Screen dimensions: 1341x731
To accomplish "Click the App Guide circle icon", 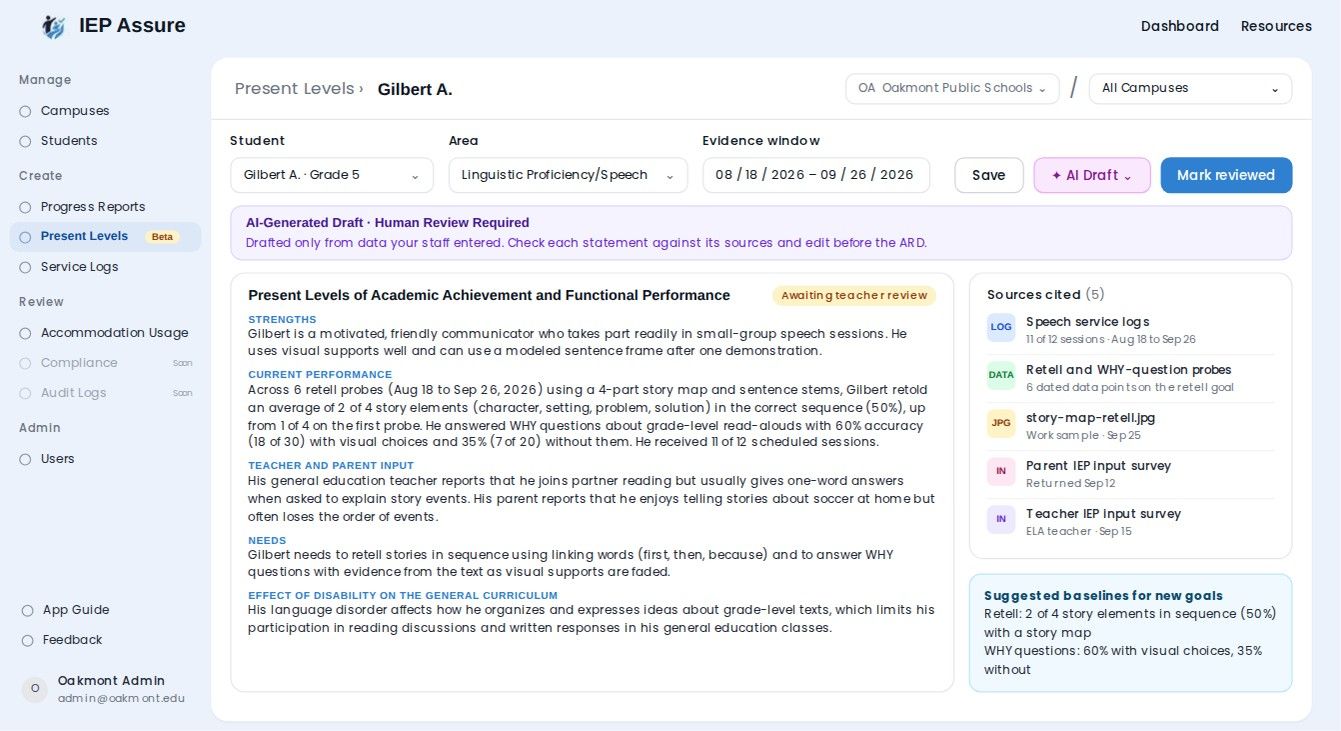I will point(27,610).
